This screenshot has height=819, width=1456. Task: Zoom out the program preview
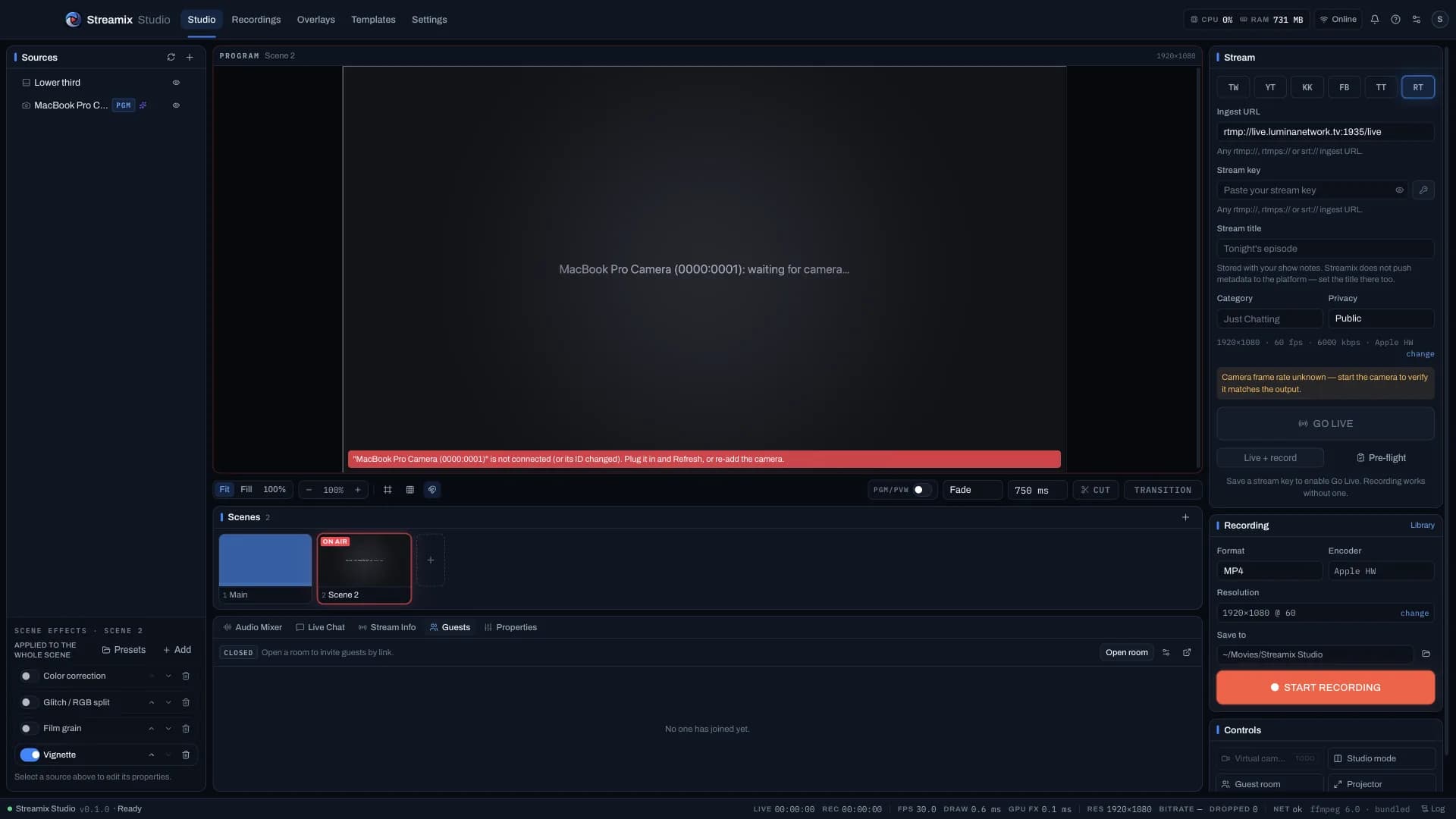coord(309,490)
